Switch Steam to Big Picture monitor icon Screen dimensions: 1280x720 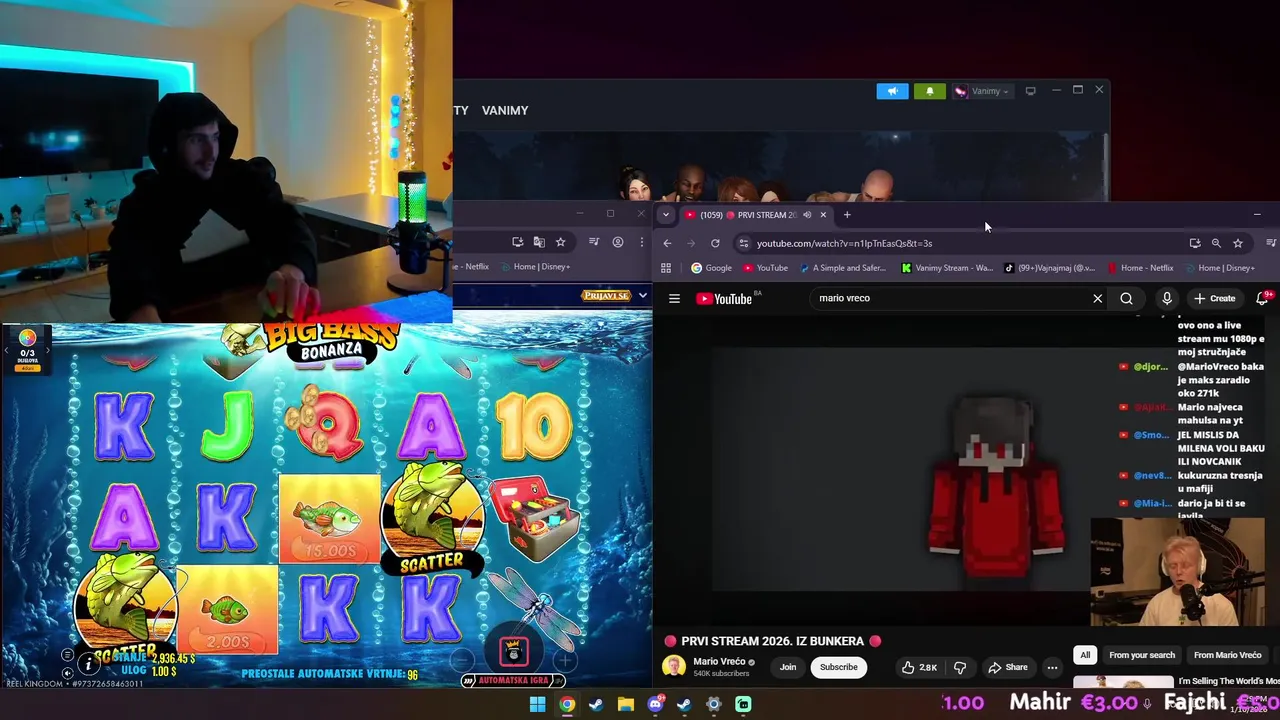click(x=1030, y=91)
